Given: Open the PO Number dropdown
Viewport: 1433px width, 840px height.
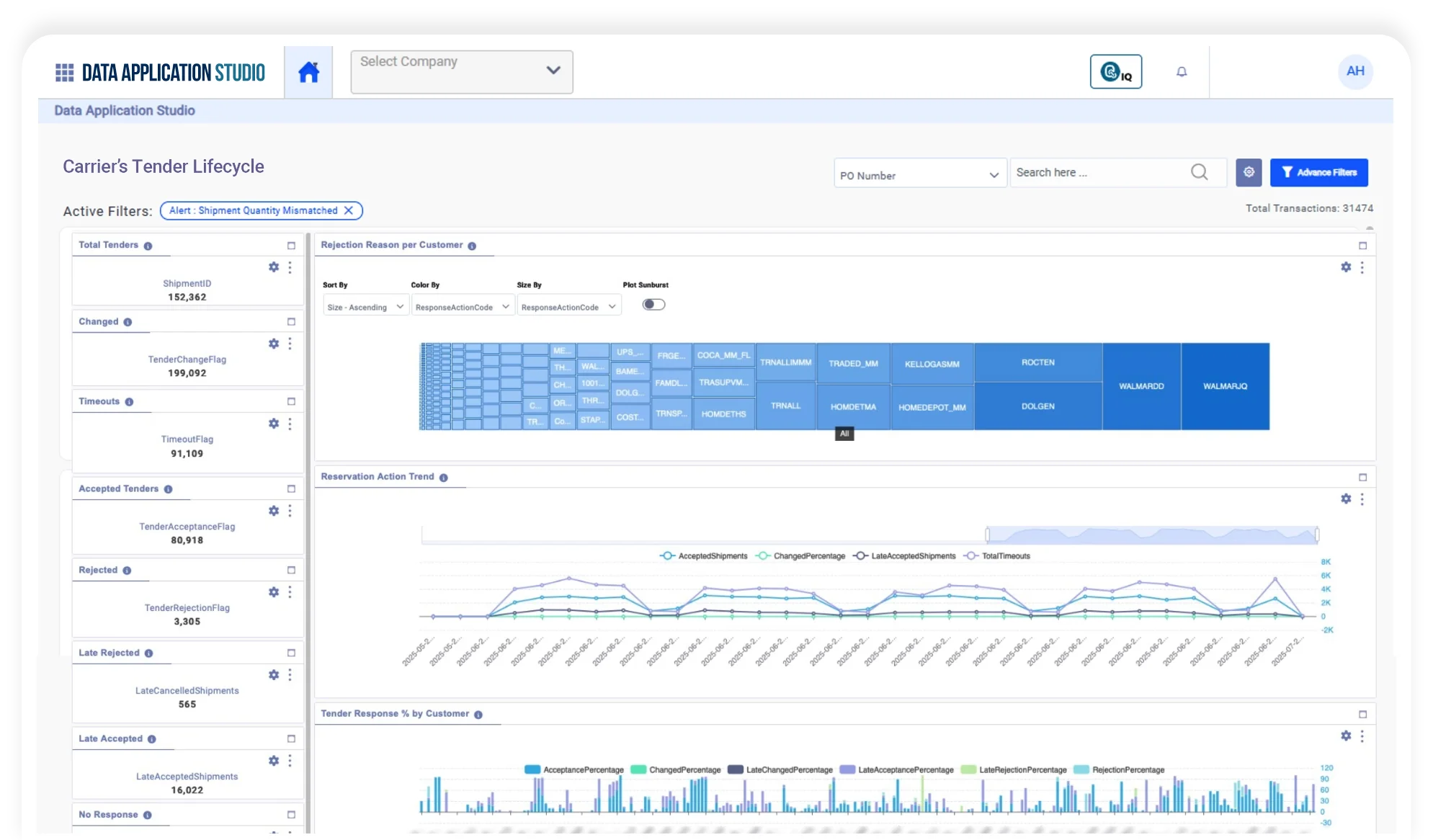Looking at the screenshot, I should (919, 175).
